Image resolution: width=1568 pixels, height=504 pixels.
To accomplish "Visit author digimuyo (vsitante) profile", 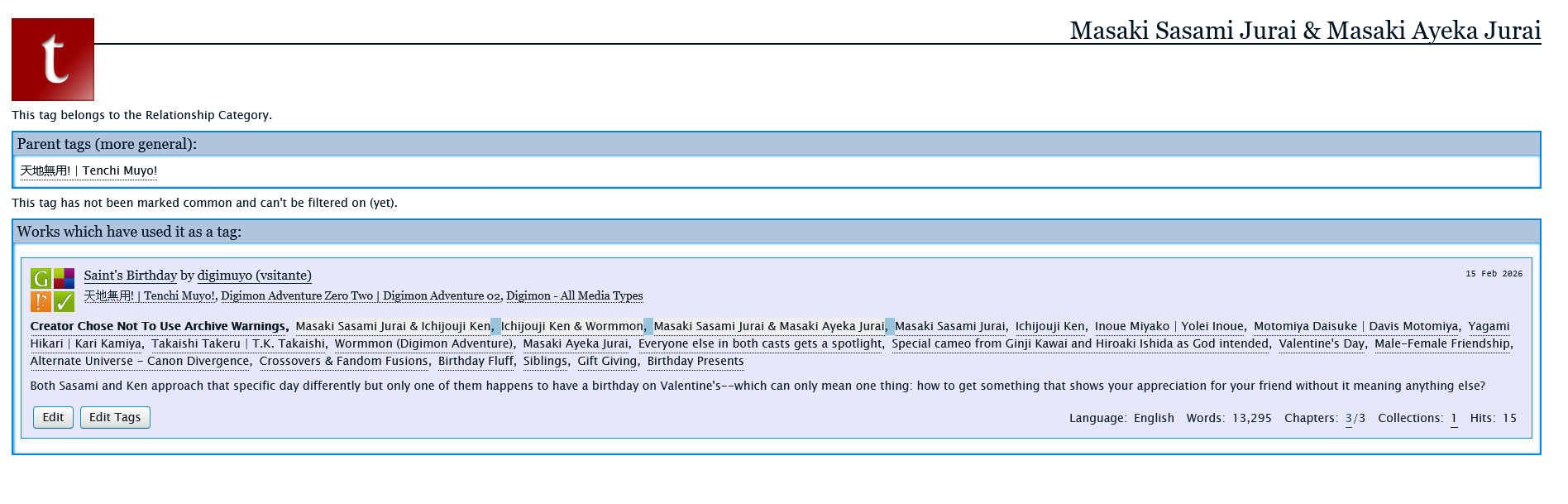I will 254,276.
